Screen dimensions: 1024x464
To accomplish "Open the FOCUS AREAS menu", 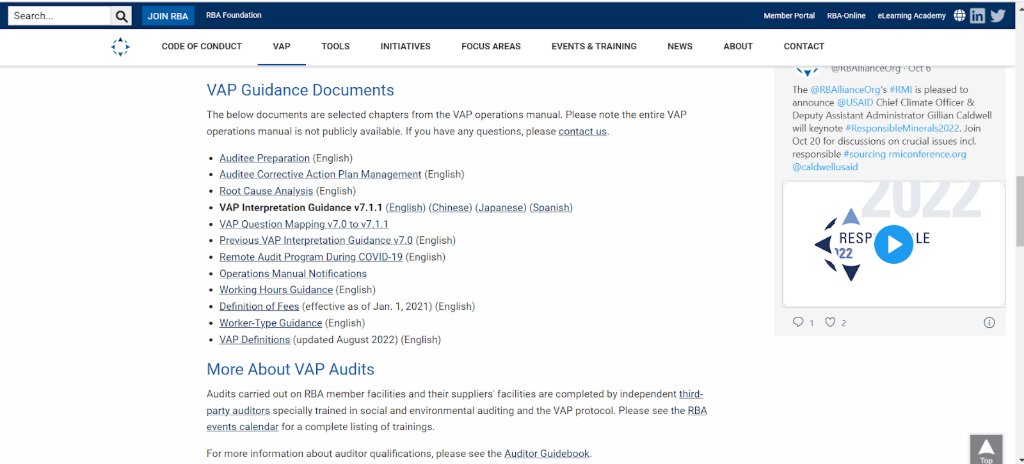I will [x=491, y=47].
